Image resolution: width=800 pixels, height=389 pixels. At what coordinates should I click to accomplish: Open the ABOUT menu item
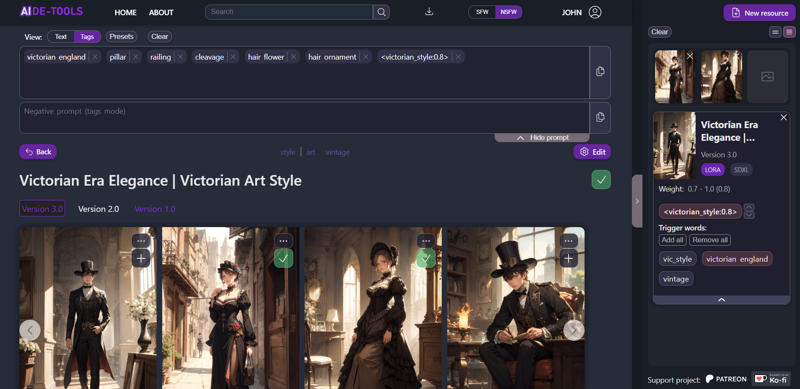tap(161, 13)
